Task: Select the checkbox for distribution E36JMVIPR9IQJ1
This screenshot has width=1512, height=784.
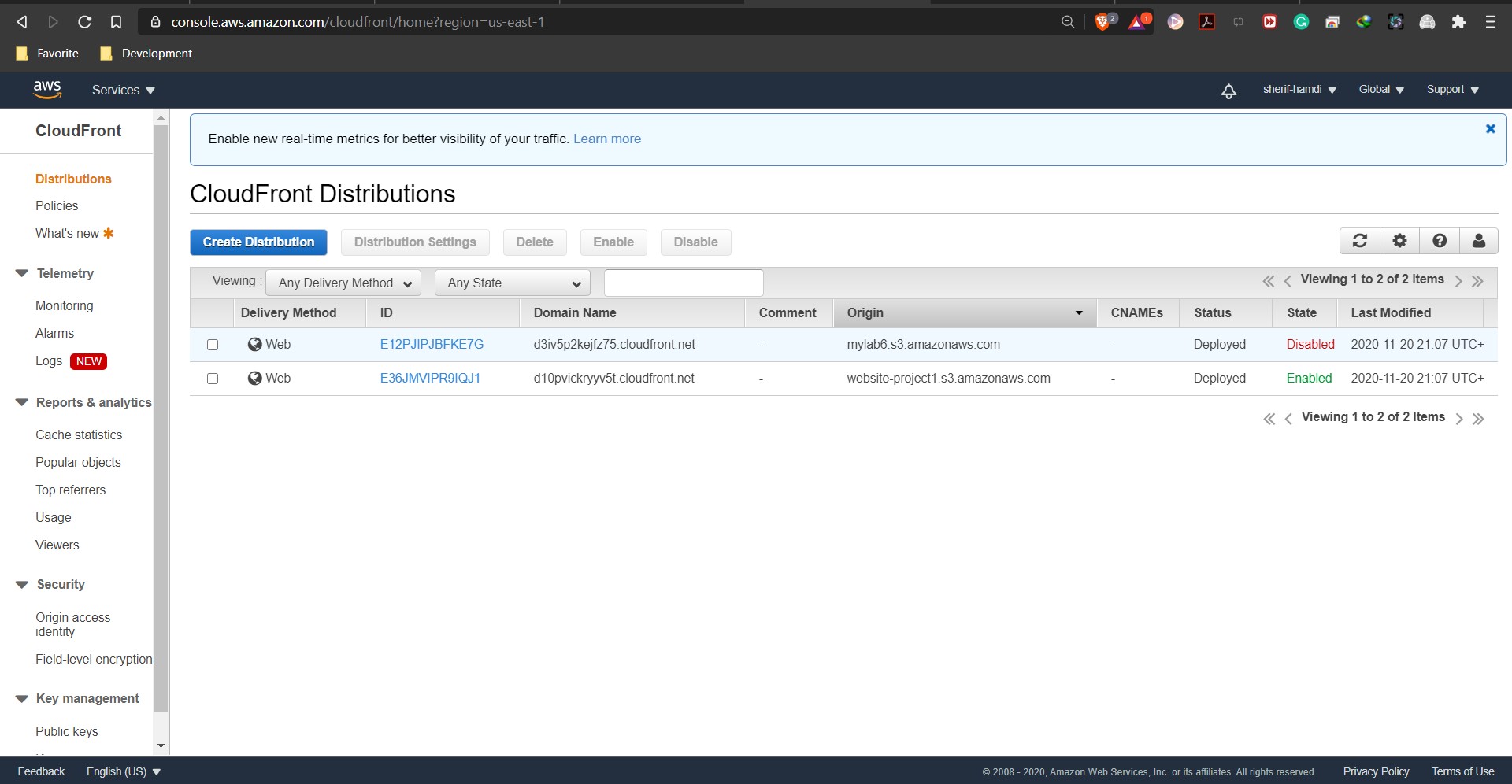Action: tap(213, 378)
